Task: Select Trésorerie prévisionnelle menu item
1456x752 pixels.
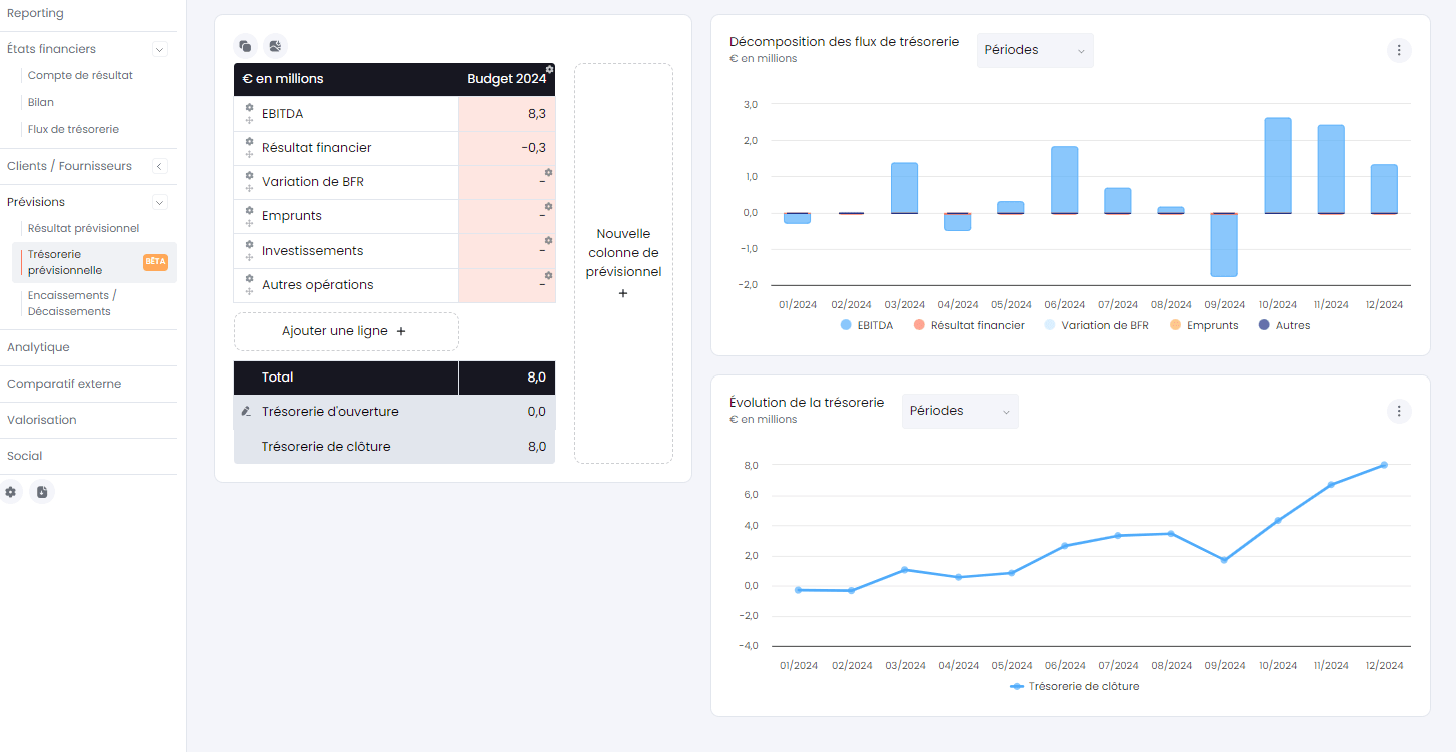Action: [94, 262]
